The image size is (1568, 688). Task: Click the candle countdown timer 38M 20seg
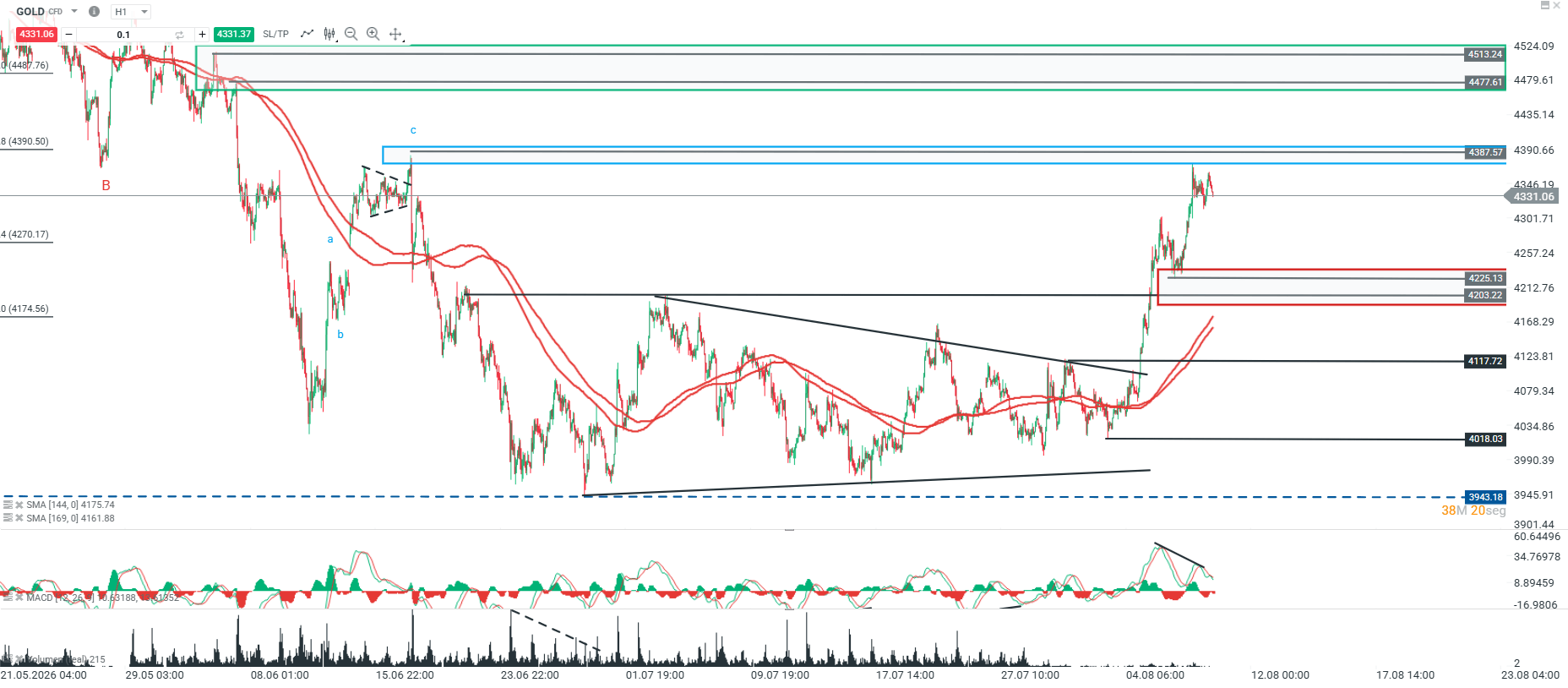pos(1473,511)
